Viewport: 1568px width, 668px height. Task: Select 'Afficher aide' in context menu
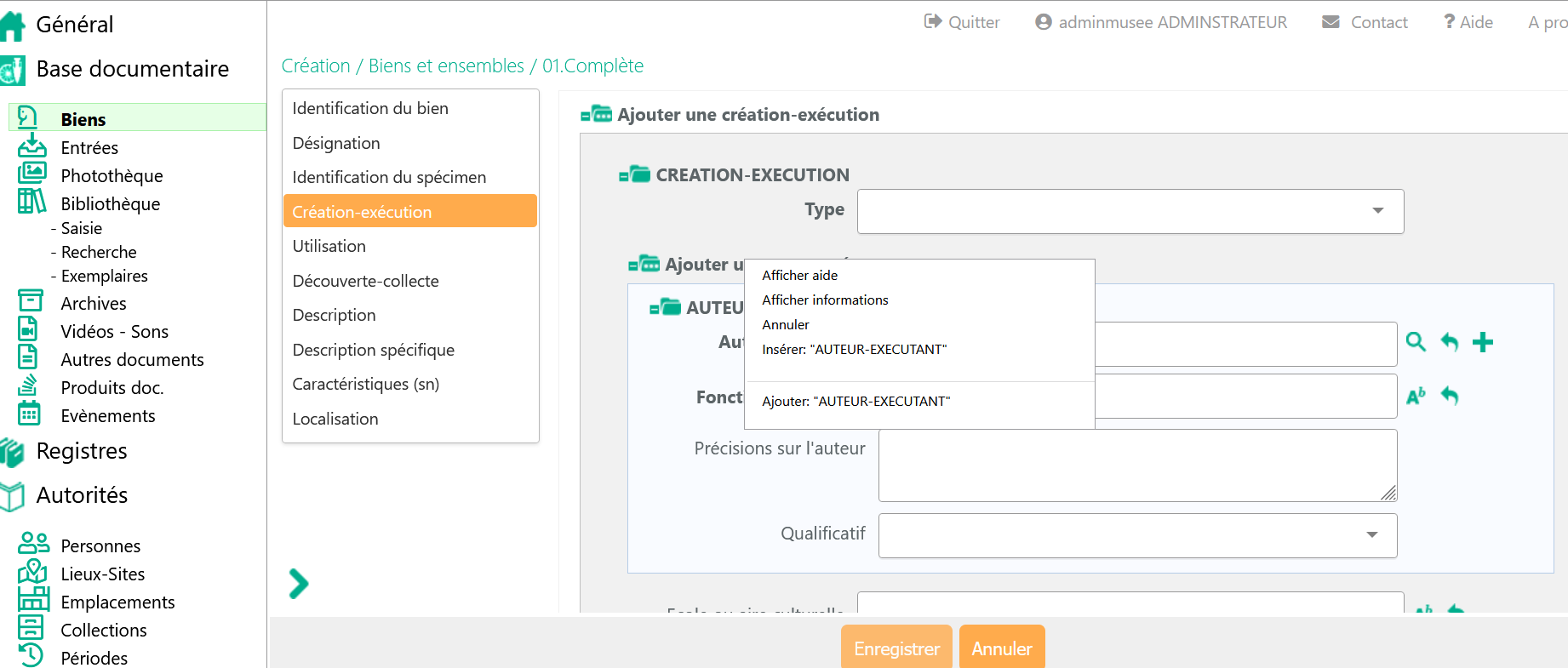coord(799,276)
